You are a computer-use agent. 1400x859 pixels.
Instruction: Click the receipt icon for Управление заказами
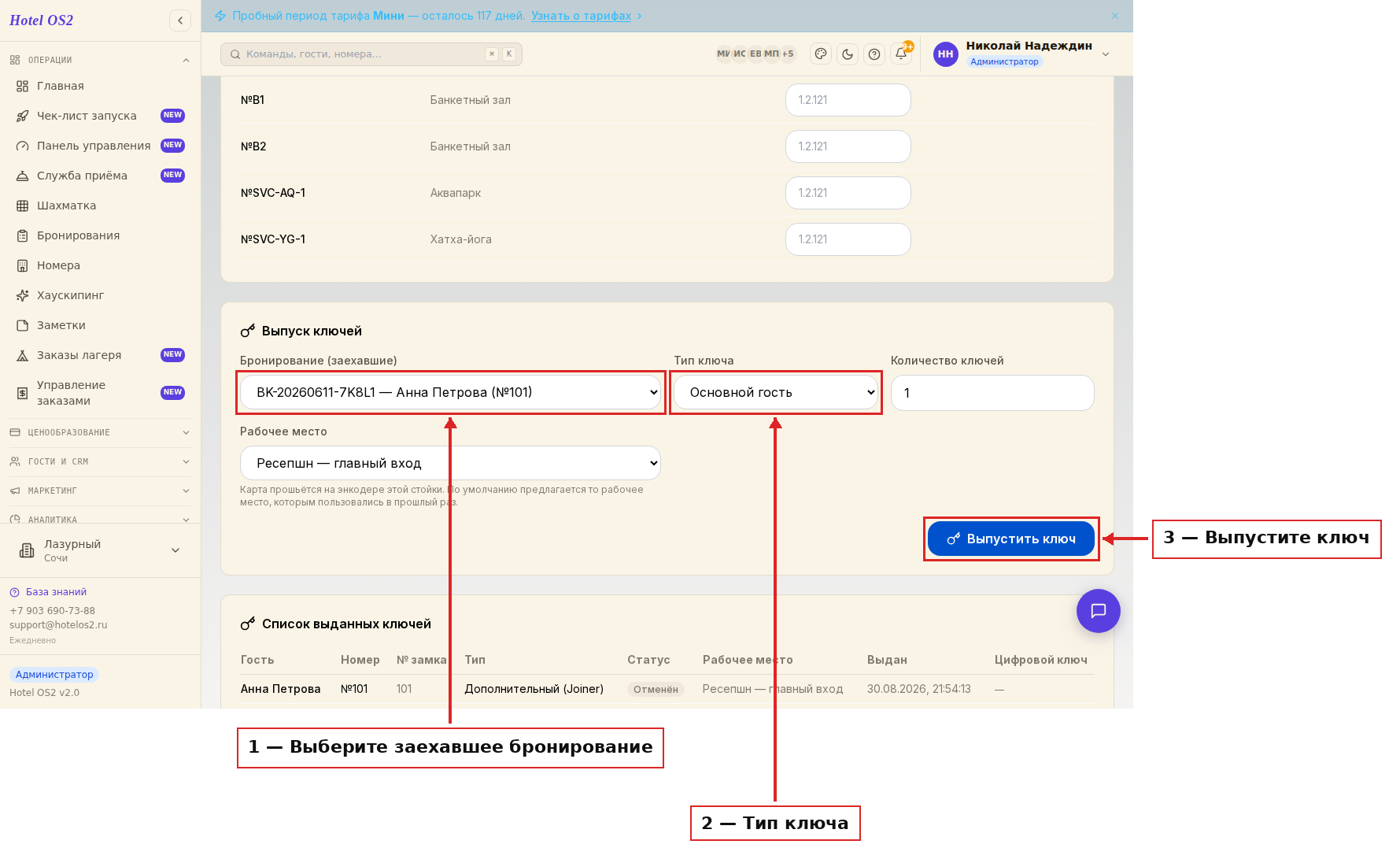coord(23,393)
